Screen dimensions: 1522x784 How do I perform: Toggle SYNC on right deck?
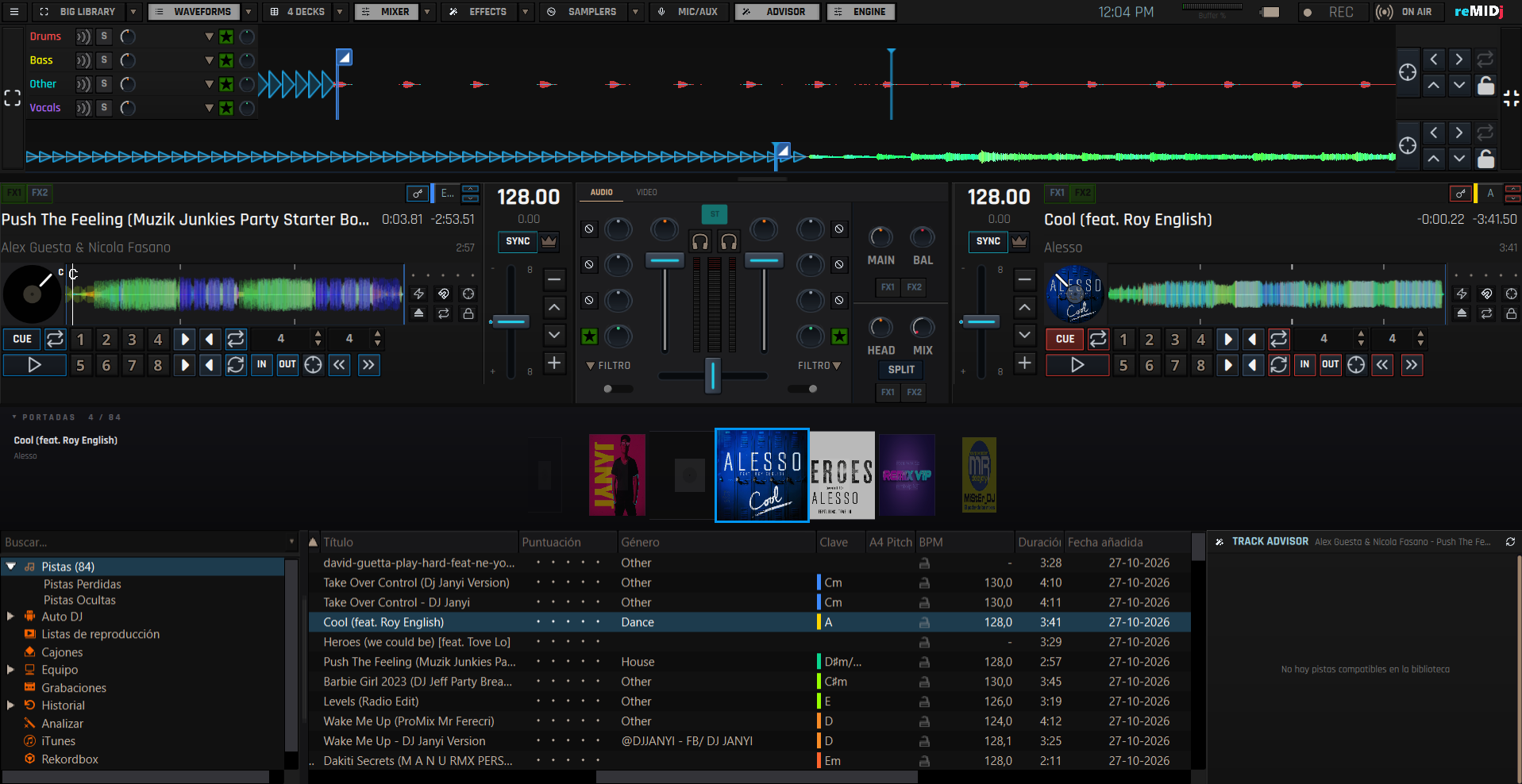coord(988,241)
